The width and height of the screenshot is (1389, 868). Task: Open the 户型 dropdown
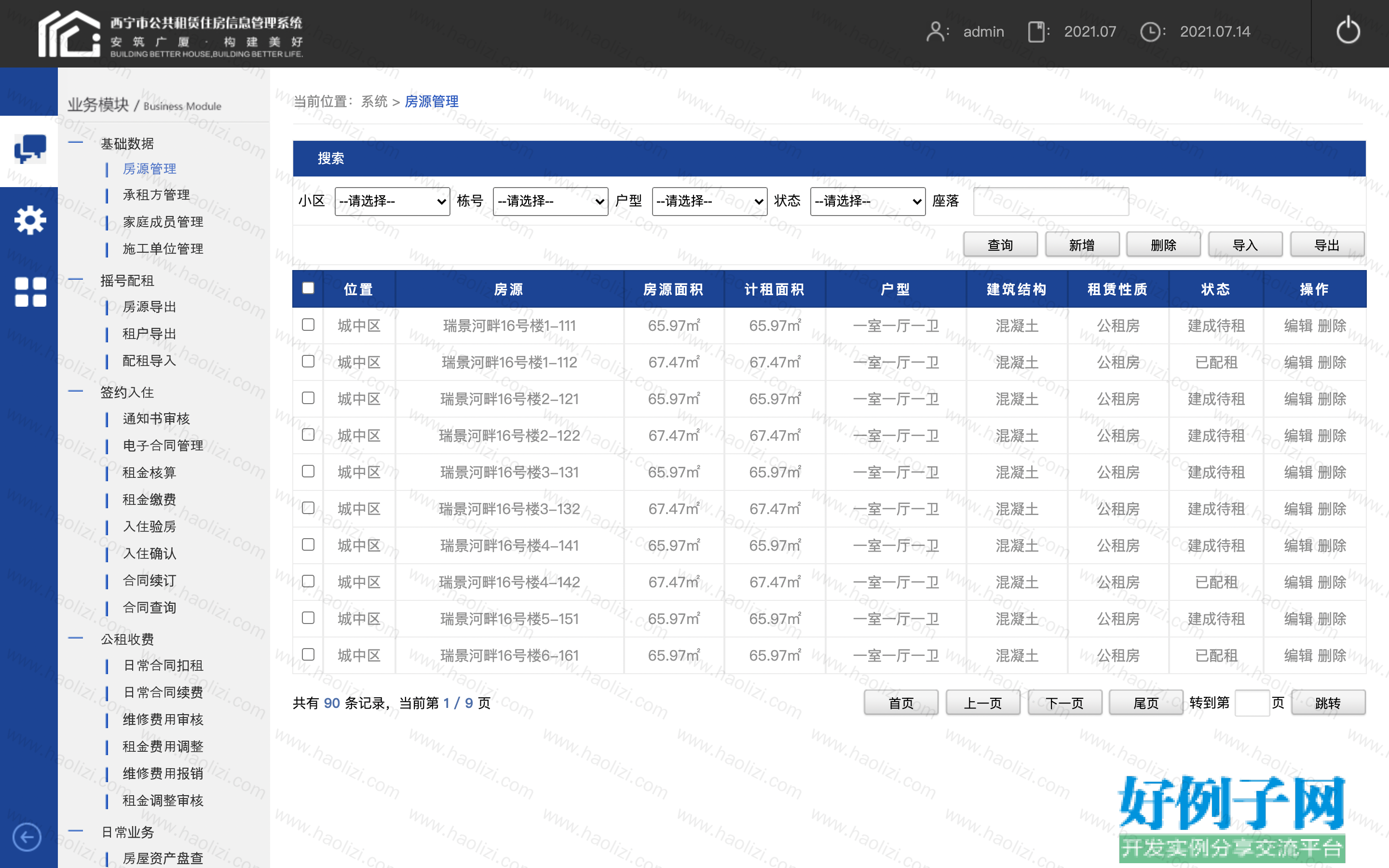(709, 202)
